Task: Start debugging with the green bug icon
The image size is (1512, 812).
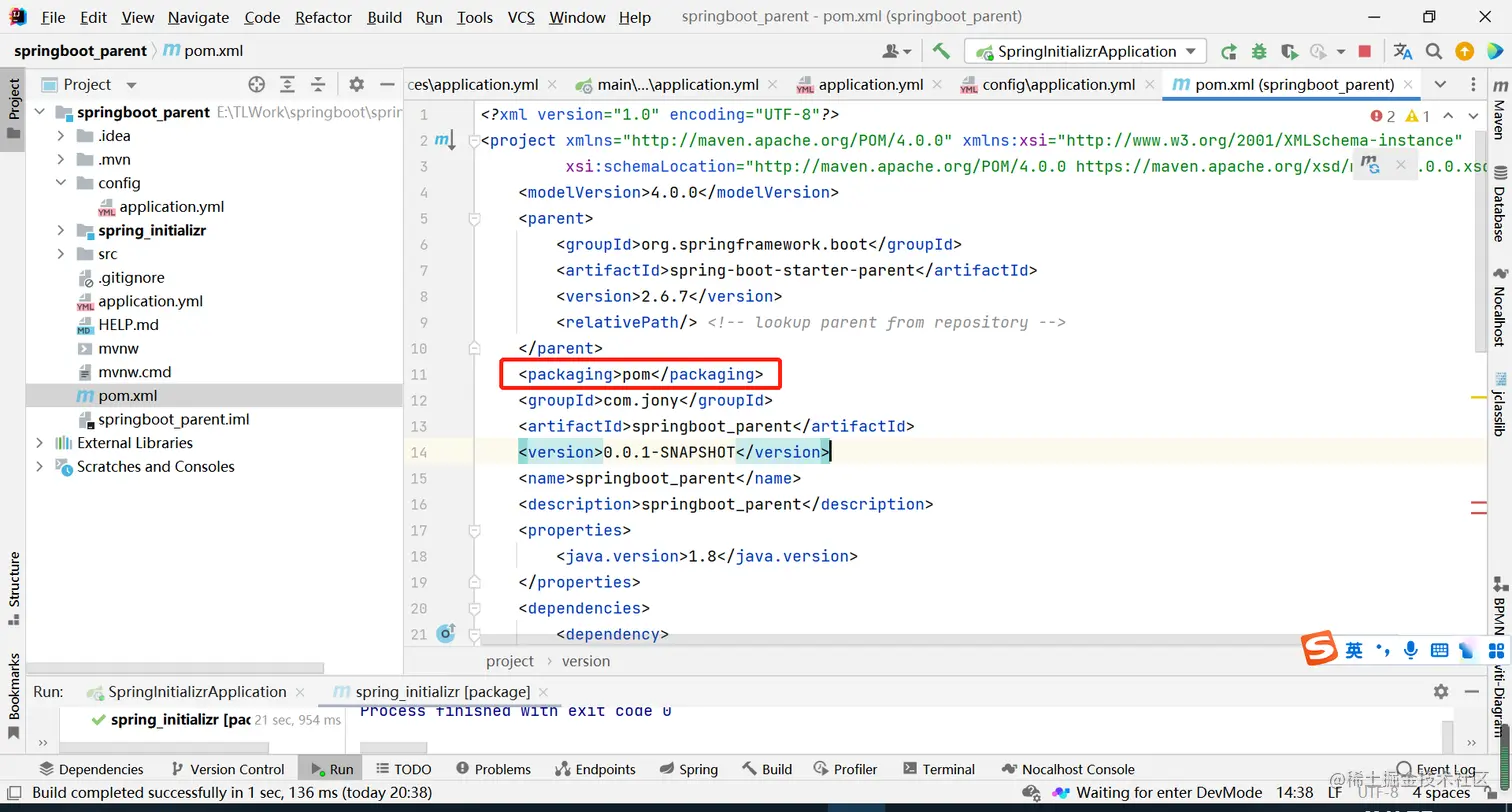Action: tap(1259, 51)
